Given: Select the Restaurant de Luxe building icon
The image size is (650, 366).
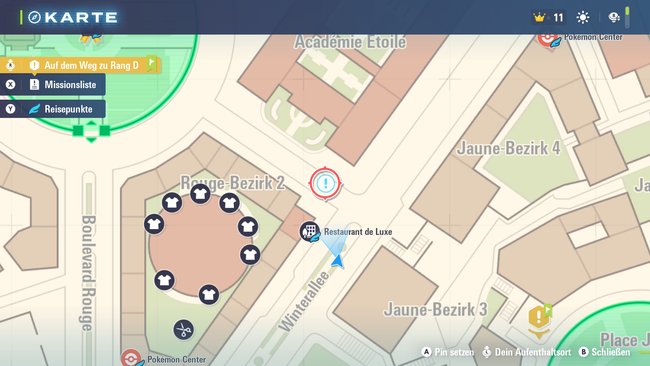Looking at the screenshot, I should [x=310, y=231].
